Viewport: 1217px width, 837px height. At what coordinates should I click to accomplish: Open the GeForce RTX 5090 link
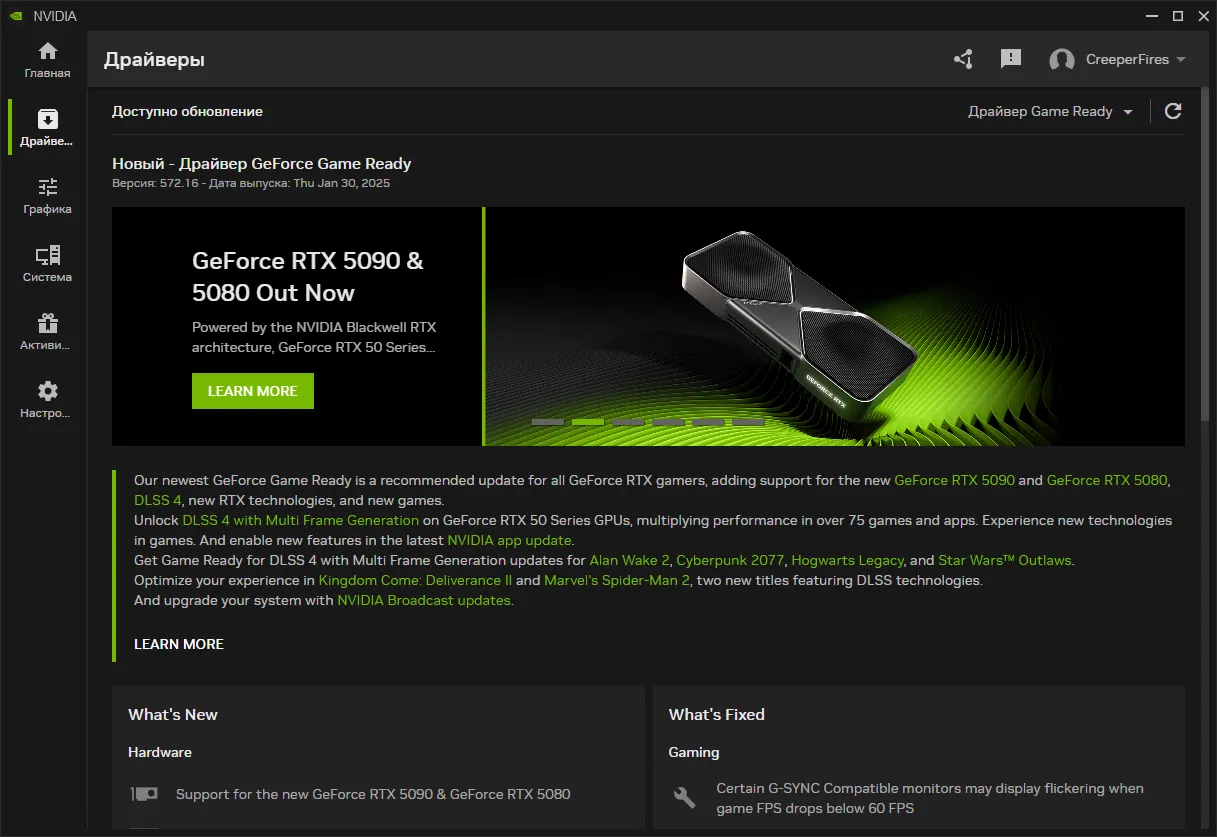point(954,480)
